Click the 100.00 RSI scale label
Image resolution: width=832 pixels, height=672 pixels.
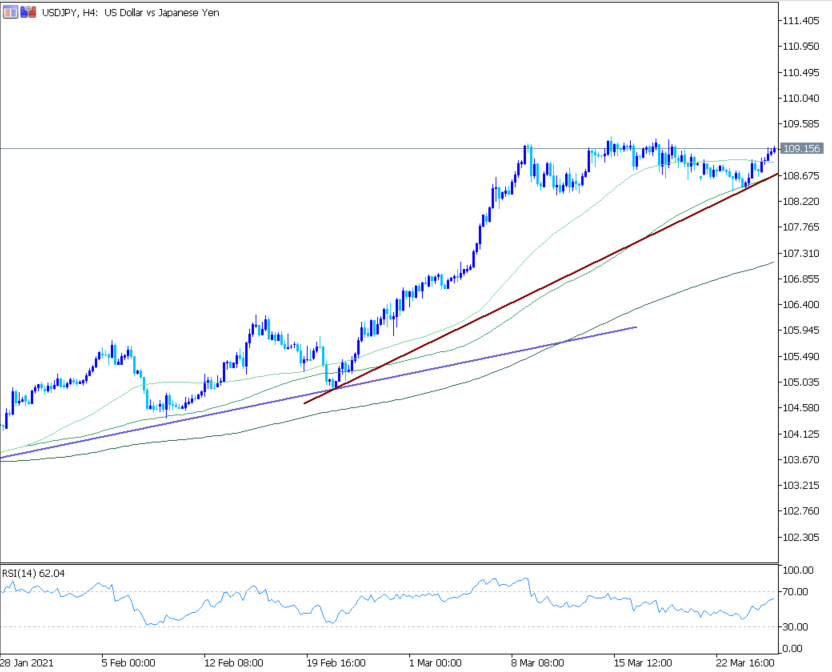tap(800, 570)
